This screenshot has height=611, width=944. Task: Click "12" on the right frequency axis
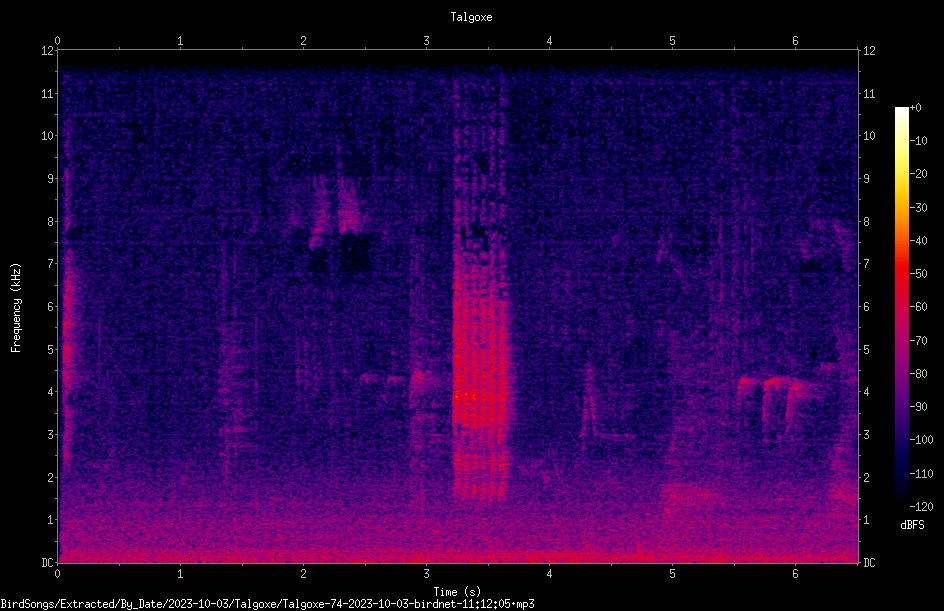click(869, 51)
